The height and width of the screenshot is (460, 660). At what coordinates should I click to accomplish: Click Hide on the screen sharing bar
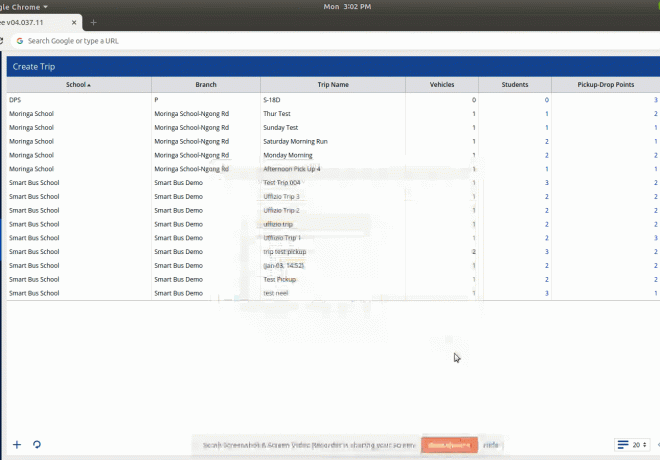491,445
